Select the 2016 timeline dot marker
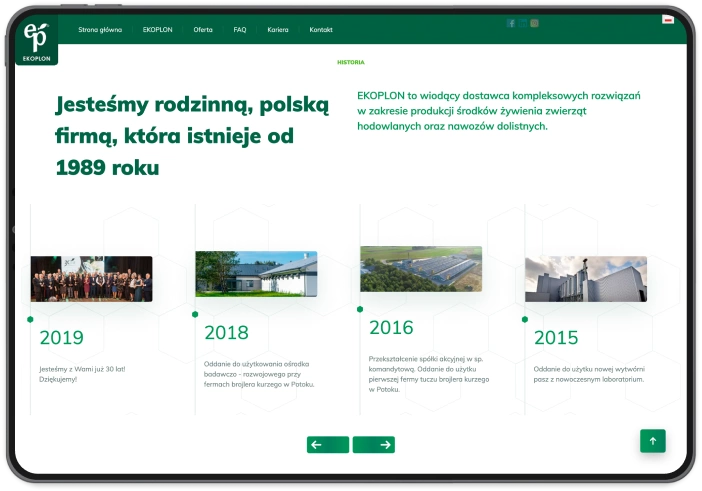 coord(360,309)
